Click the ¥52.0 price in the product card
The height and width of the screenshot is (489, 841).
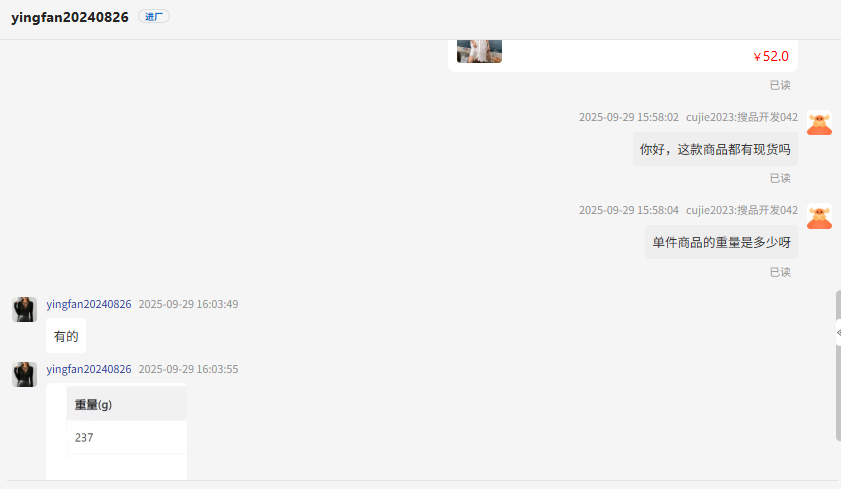(771, 56)
